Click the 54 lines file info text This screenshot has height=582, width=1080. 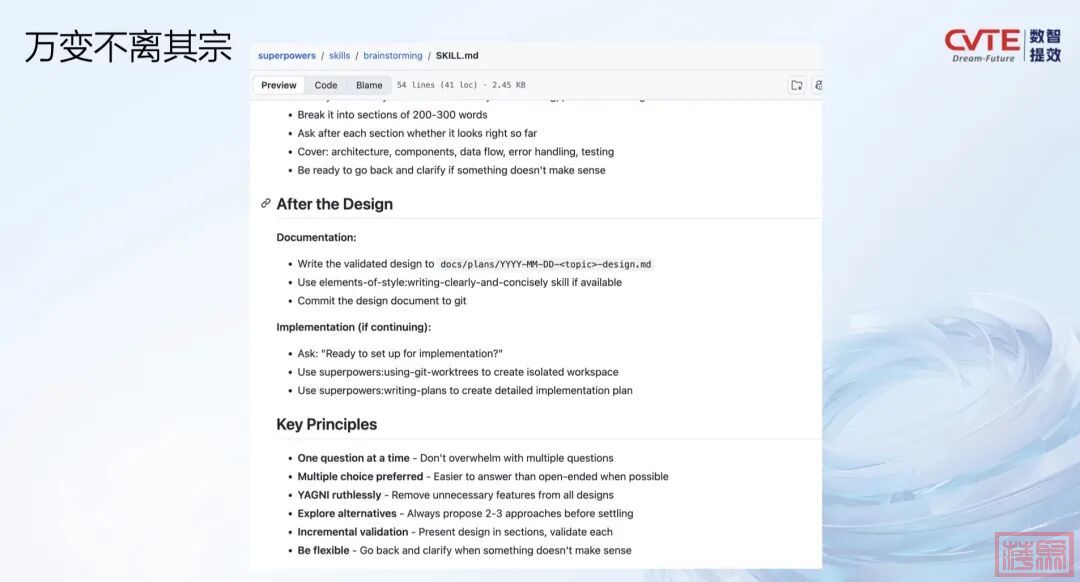click(461, 85)
